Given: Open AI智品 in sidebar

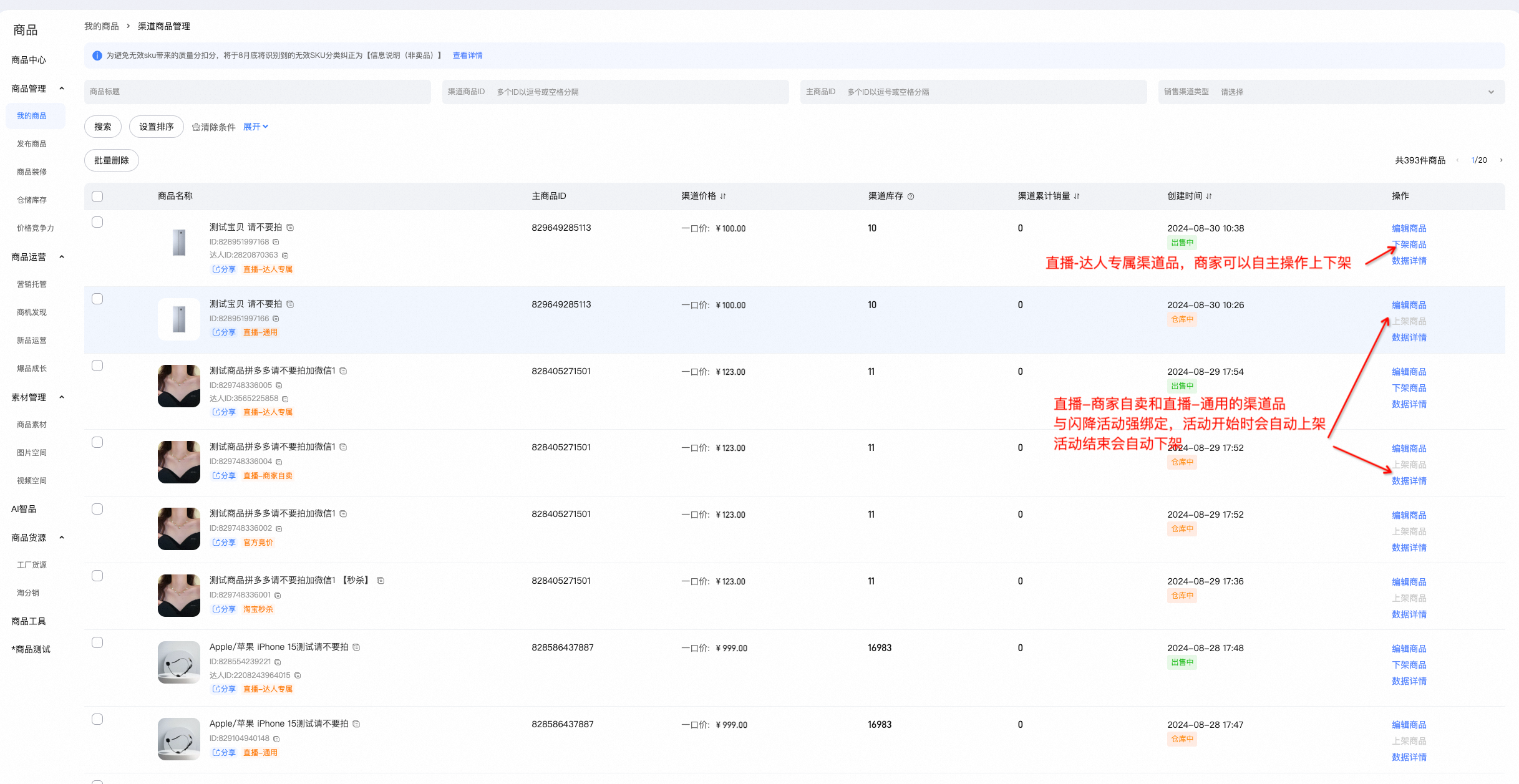Looking at the screenshot, I should (x=24, y=509).
